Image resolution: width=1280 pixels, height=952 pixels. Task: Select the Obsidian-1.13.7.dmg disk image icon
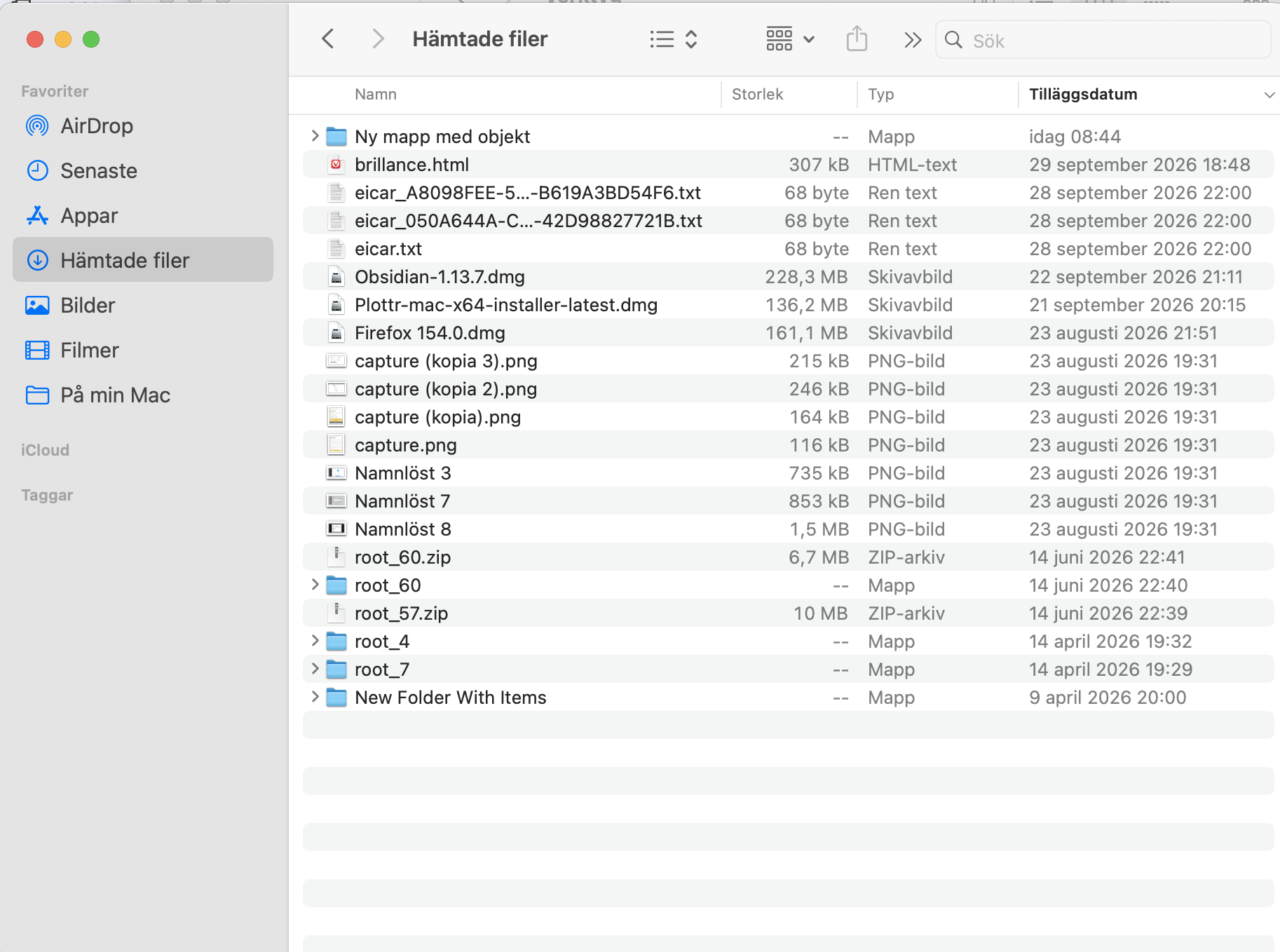click(336, 277)
